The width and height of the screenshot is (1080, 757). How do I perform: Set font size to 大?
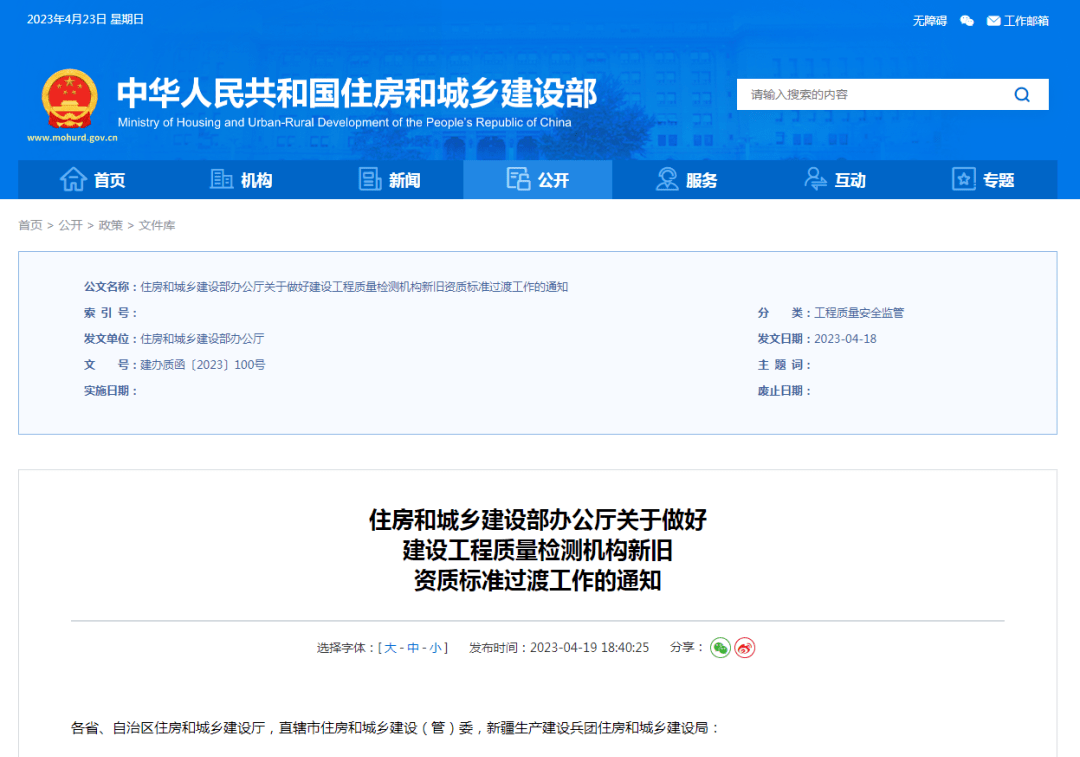point(391,648)
